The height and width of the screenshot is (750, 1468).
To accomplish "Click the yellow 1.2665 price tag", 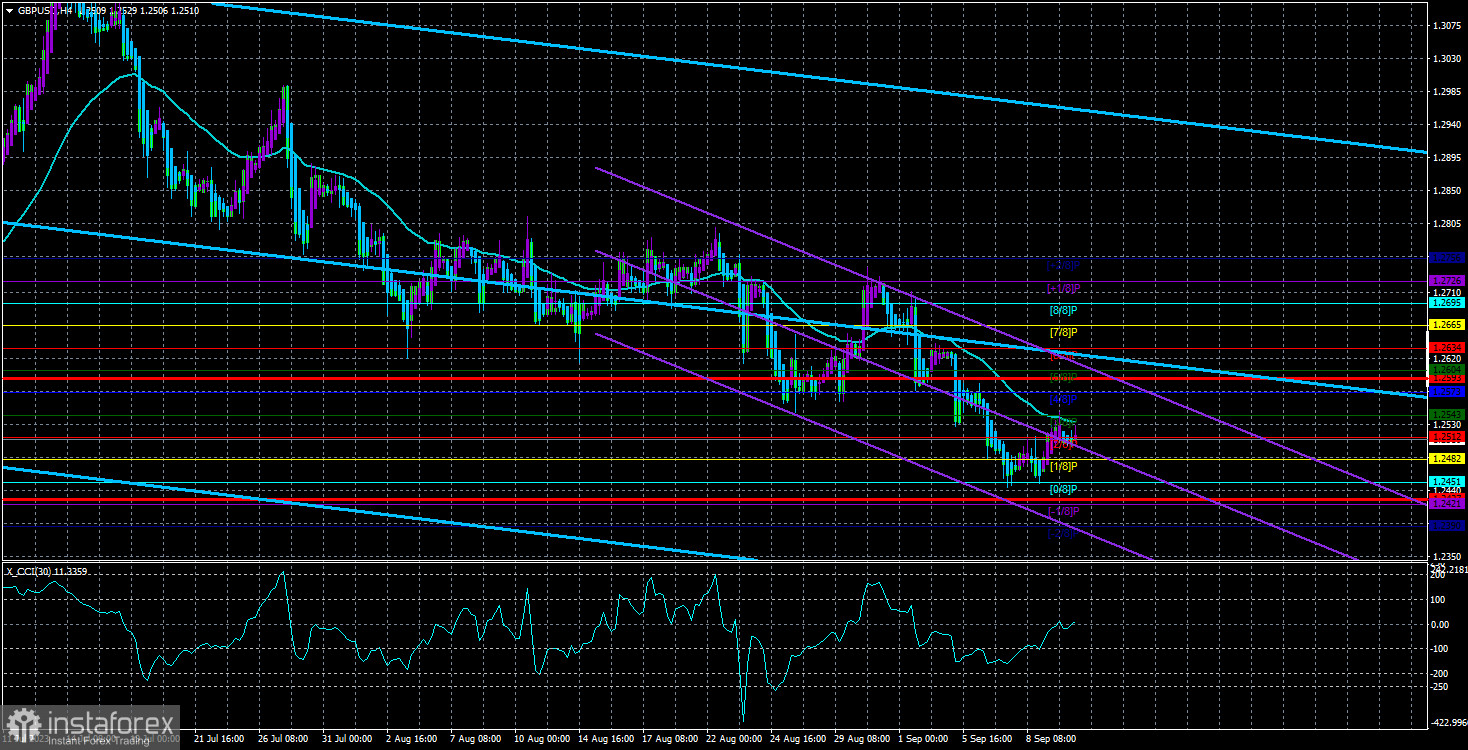I will coord(1447,325).
